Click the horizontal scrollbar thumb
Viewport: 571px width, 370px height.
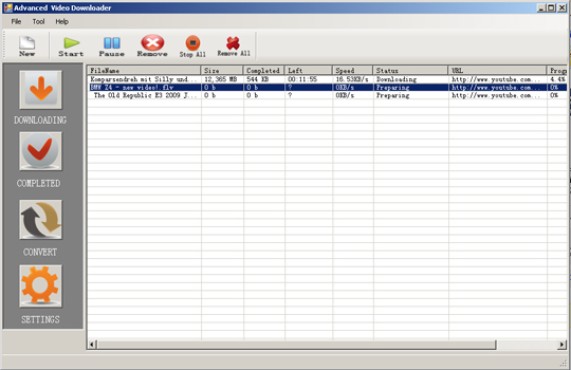point(296,344)
